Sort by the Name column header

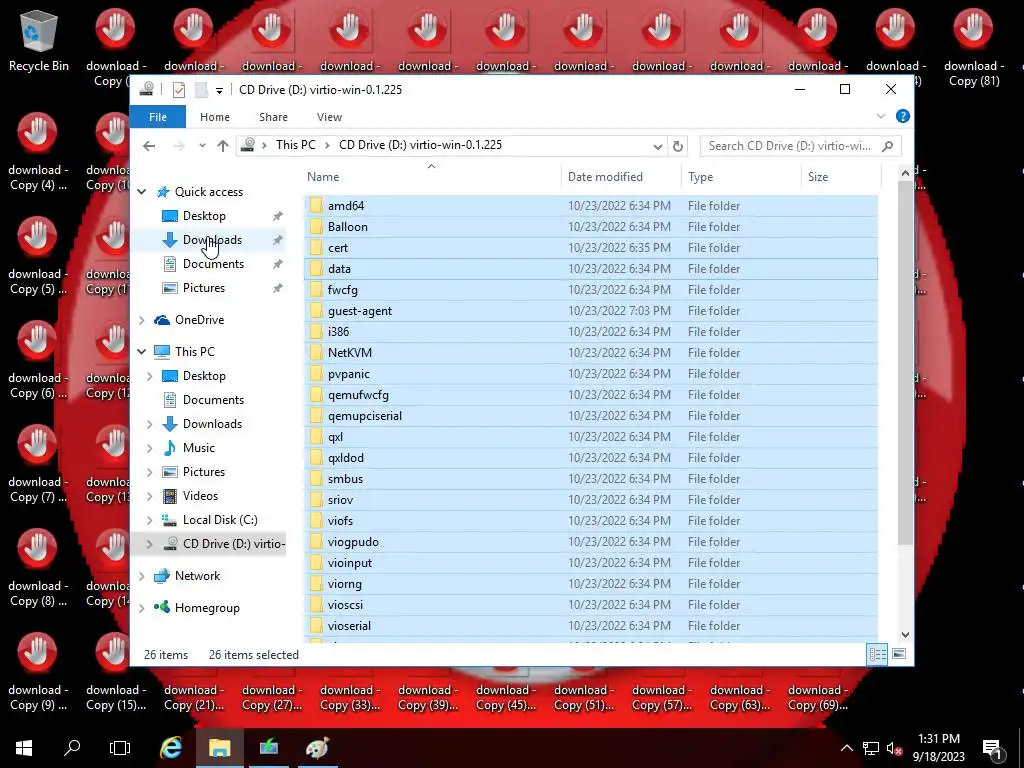point(431,177)
